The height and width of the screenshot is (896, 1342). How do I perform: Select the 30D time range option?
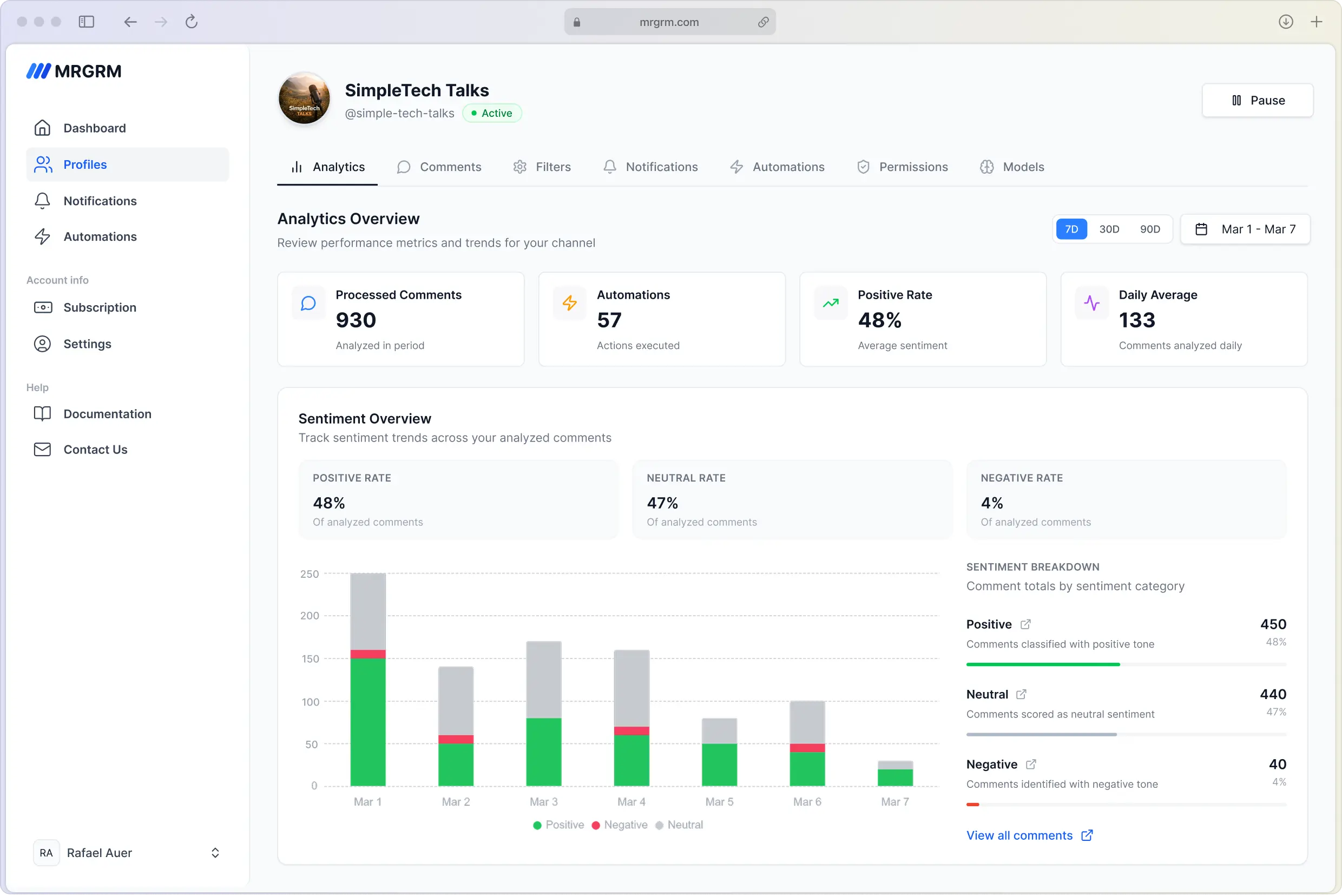1109,228
